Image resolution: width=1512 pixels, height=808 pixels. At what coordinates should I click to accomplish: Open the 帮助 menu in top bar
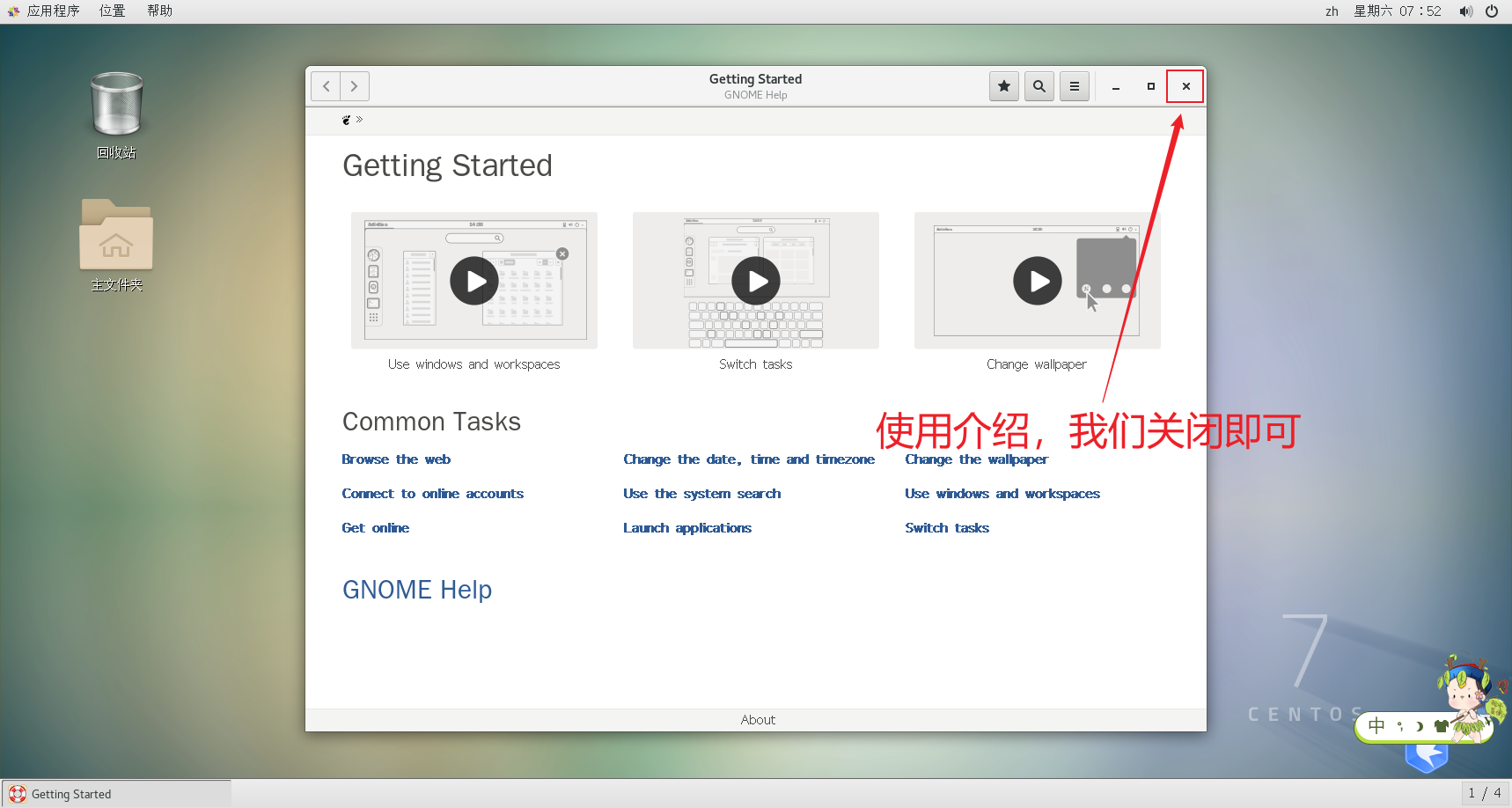159,11
